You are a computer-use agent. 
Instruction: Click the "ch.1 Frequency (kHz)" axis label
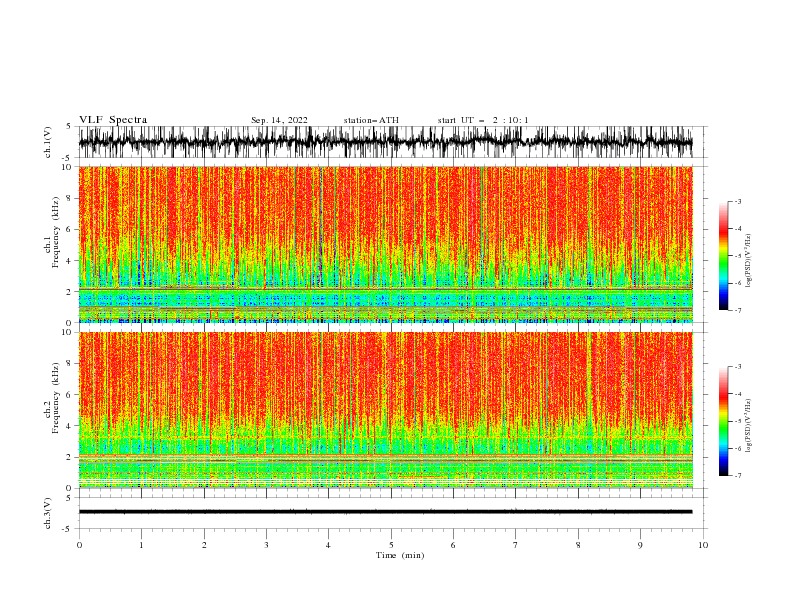tap(52, 232)
